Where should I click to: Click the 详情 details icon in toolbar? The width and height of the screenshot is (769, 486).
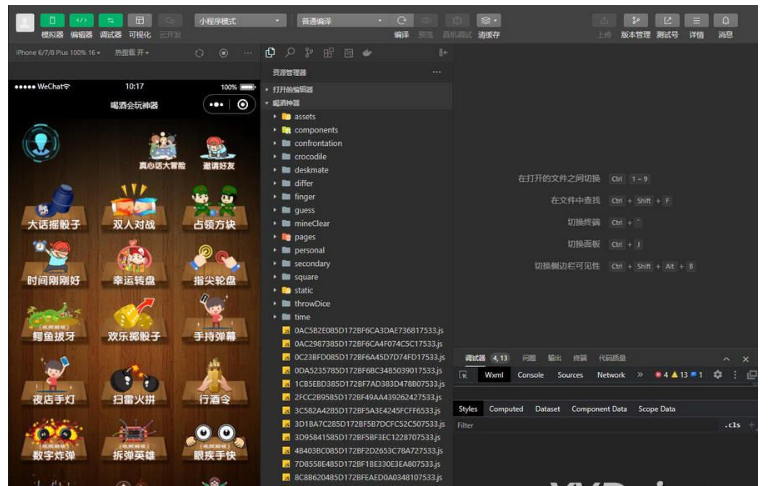(x=696, y=20)
